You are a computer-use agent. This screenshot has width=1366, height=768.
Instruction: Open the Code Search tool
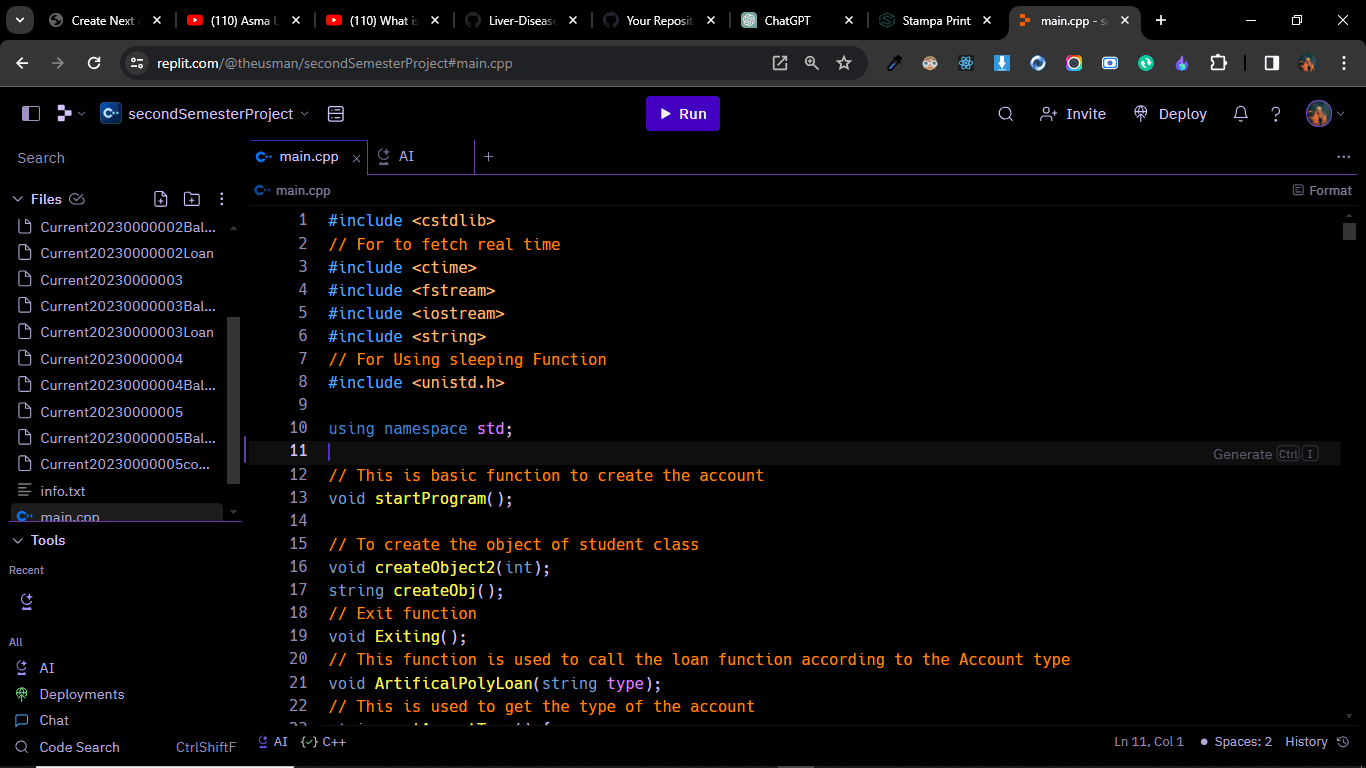[x=79, y=747]
